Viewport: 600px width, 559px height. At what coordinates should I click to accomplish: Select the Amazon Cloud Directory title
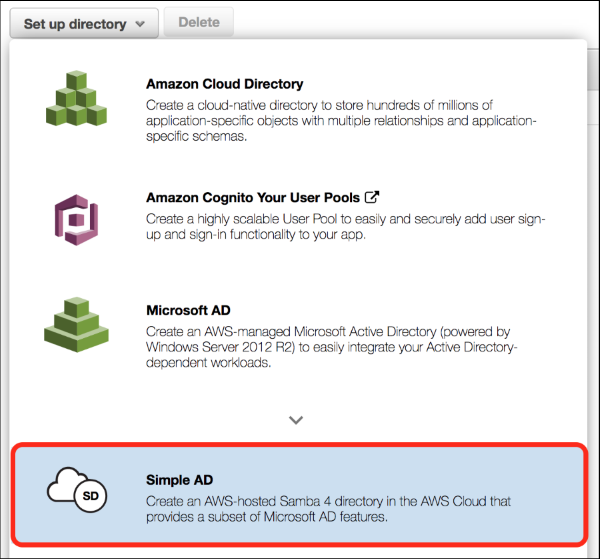click(224, 84)
